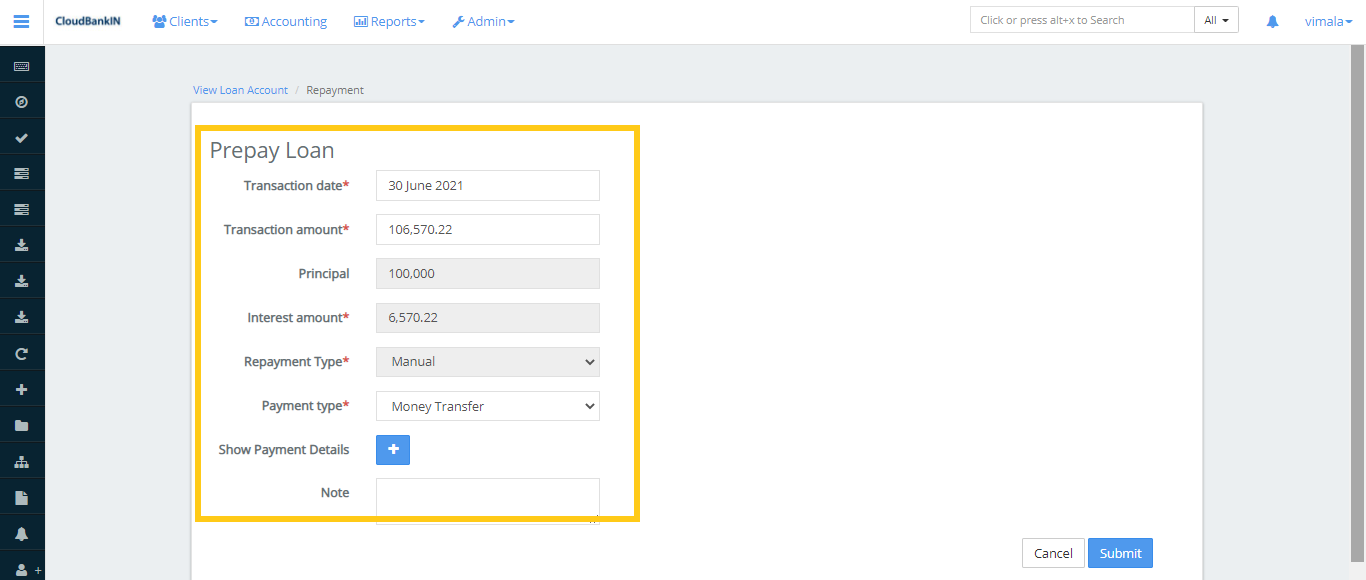Select the checkmark approvals icon in sidebar

22,136
